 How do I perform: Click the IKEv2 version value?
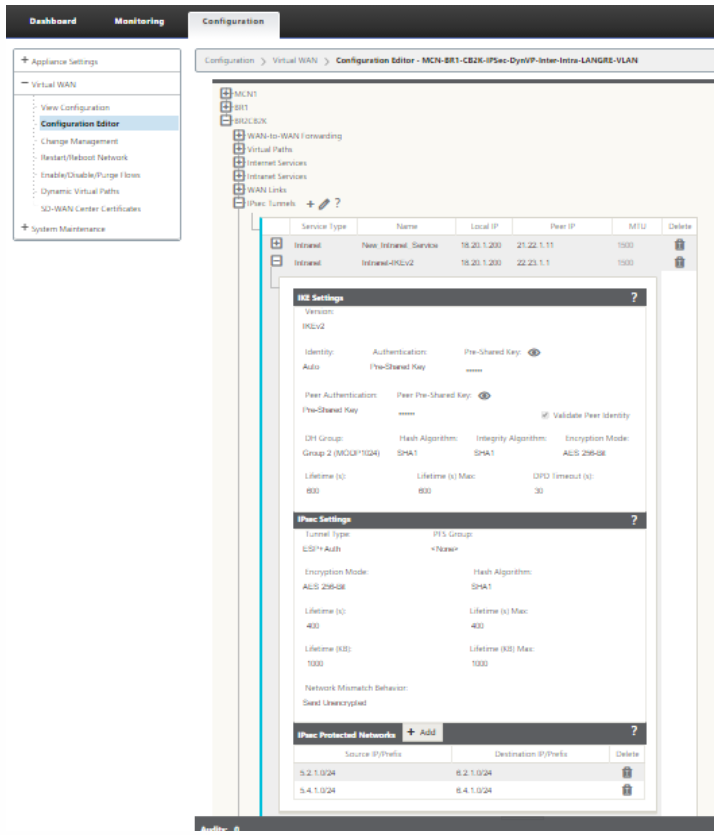point(314,326)
